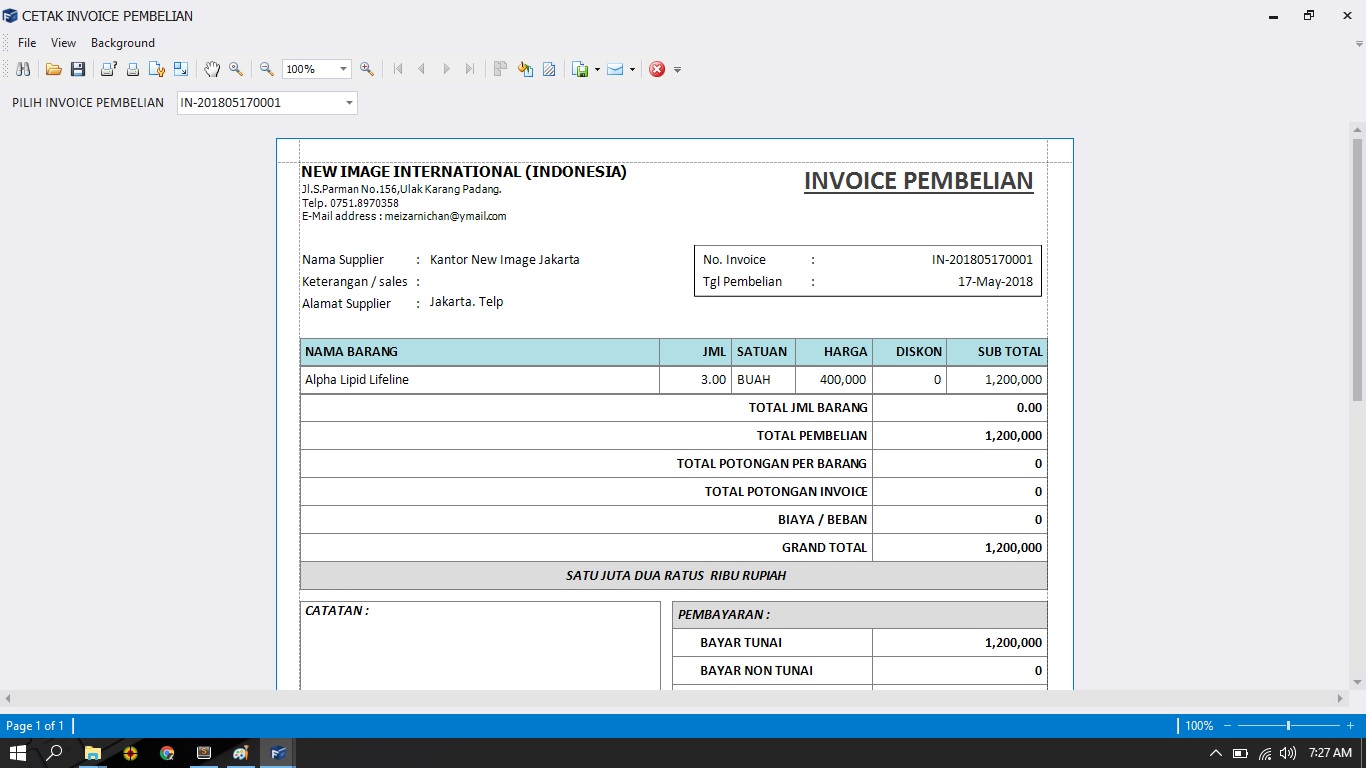
Task: Click the invoice number IN-201805170001 in report
Action: pos(982,259)
